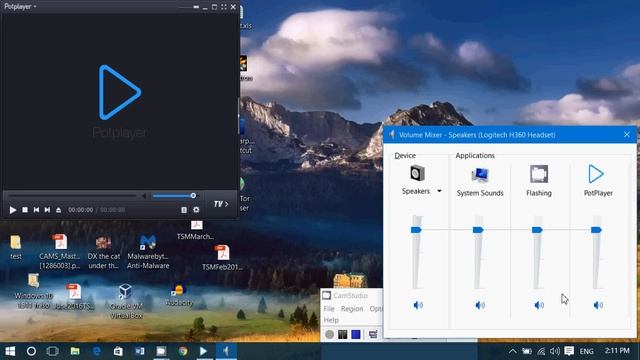The height and width of the screenshot is (360, 640).
Task: Pin Potplayer window on top
Action: [x=196, y=7]
